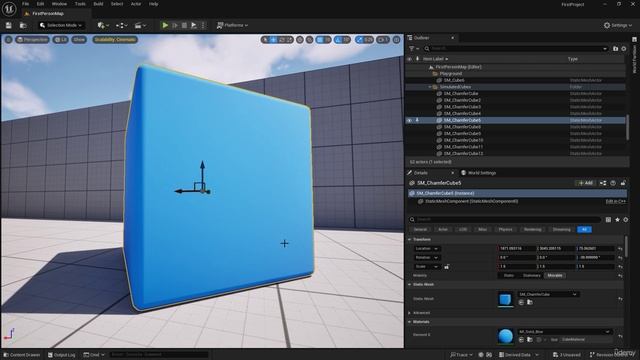Open the Help menu
The image size is (640, 360).
click(153, 4)
